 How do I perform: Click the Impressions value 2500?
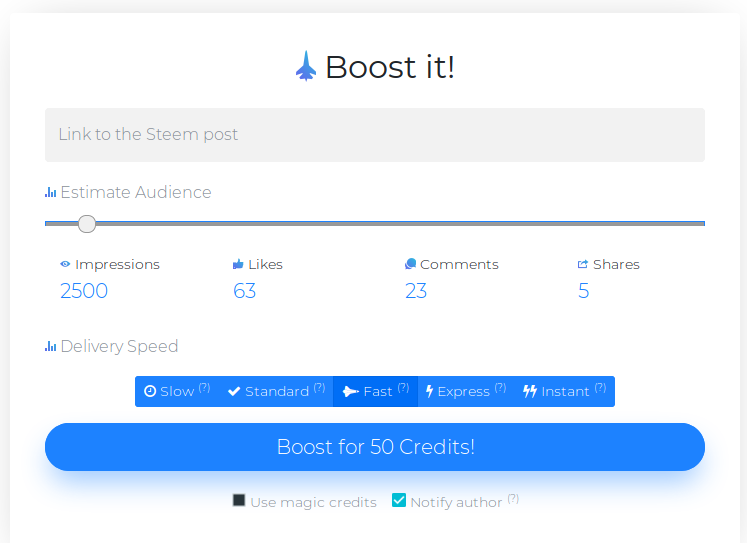tap(84, 291)
